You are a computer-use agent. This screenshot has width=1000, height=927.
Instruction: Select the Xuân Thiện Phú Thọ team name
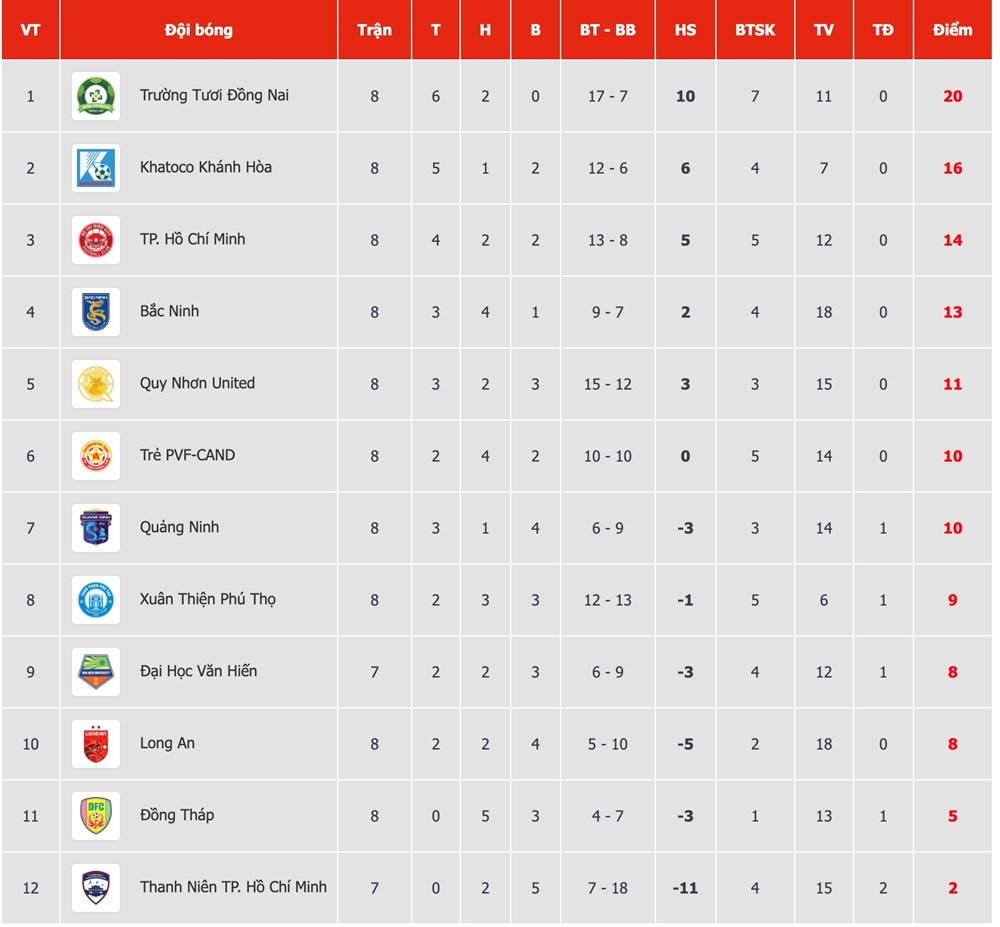pyautogui.click(x=207, y=600)
